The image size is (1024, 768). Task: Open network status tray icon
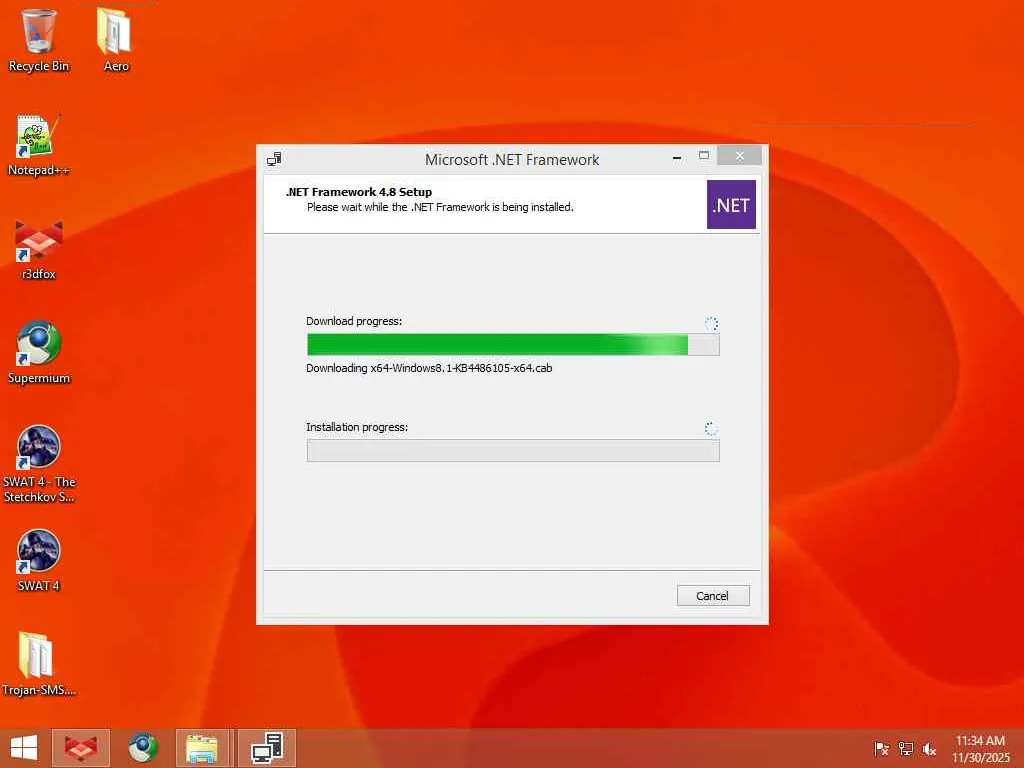coord(905,749)
